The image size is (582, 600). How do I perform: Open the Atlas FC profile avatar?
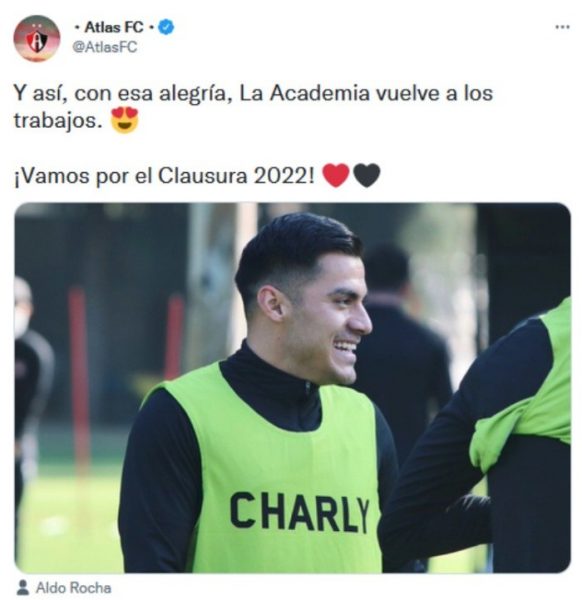tap(37, 38)
